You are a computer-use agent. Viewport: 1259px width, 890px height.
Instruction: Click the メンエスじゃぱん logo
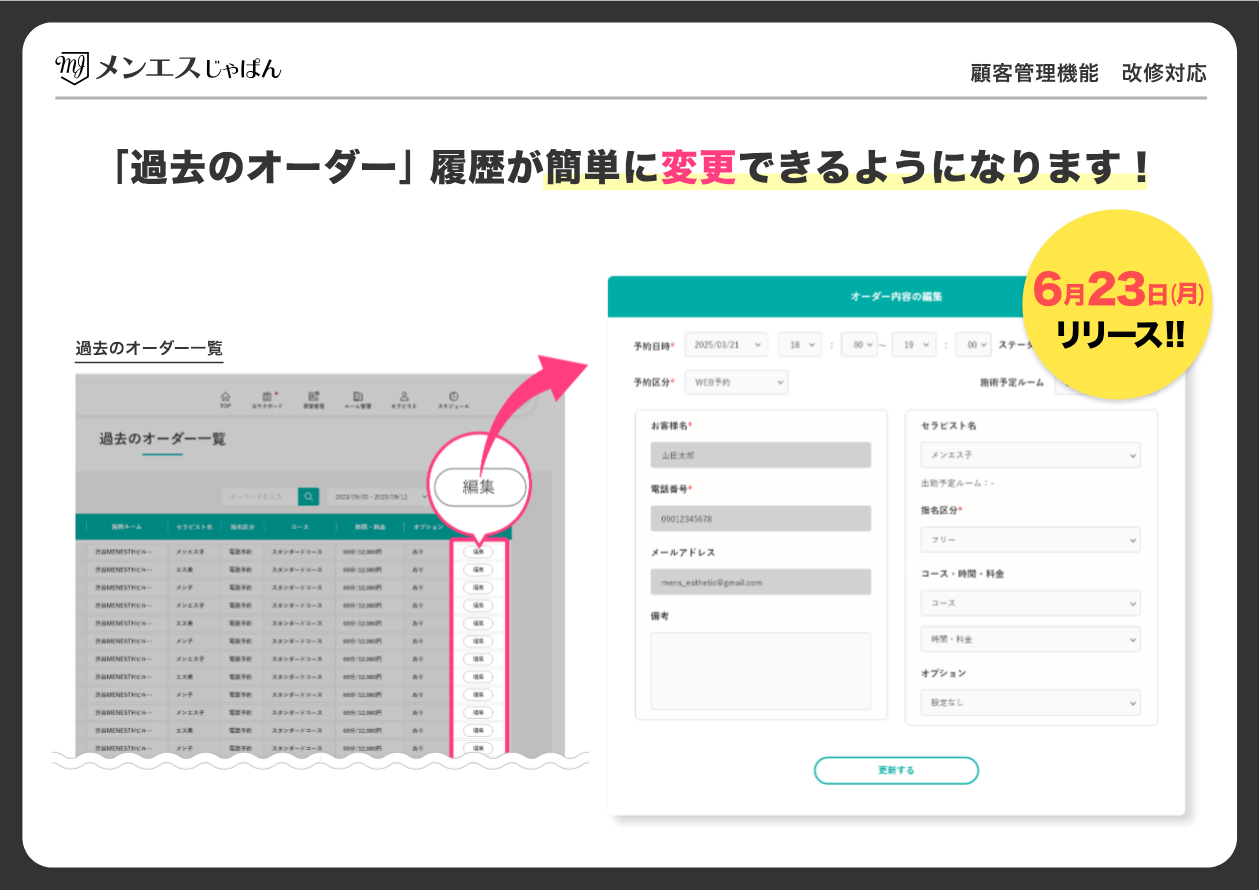point(168,68)
